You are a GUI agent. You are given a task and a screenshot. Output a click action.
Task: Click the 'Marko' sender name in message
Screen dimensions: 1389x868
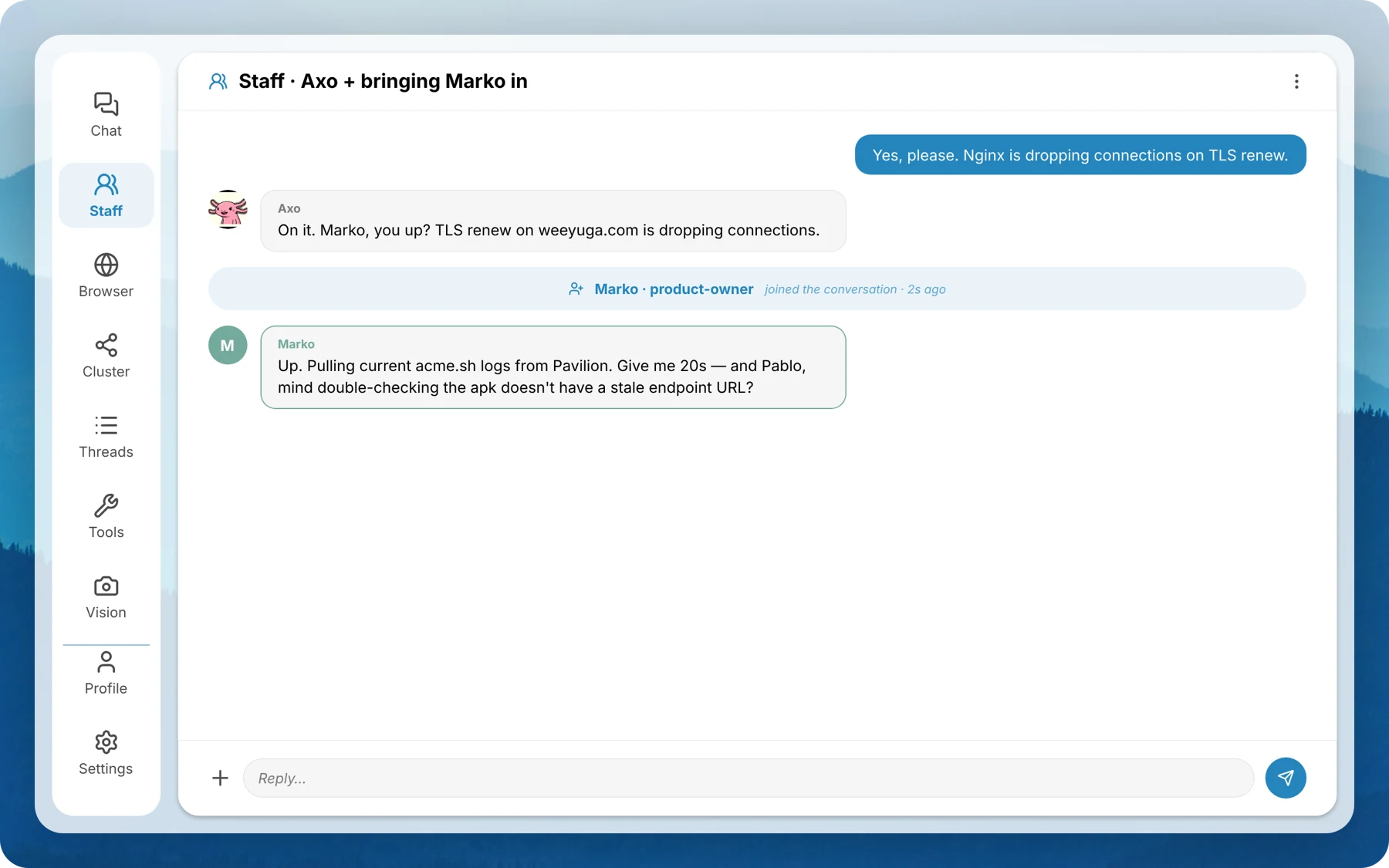point(296,344)
